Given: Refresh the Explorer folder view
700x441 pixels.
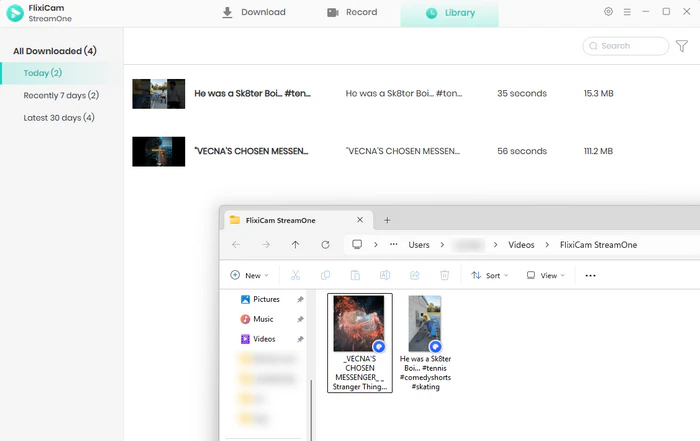Looking at the screenshot, I should click(325, 245).
